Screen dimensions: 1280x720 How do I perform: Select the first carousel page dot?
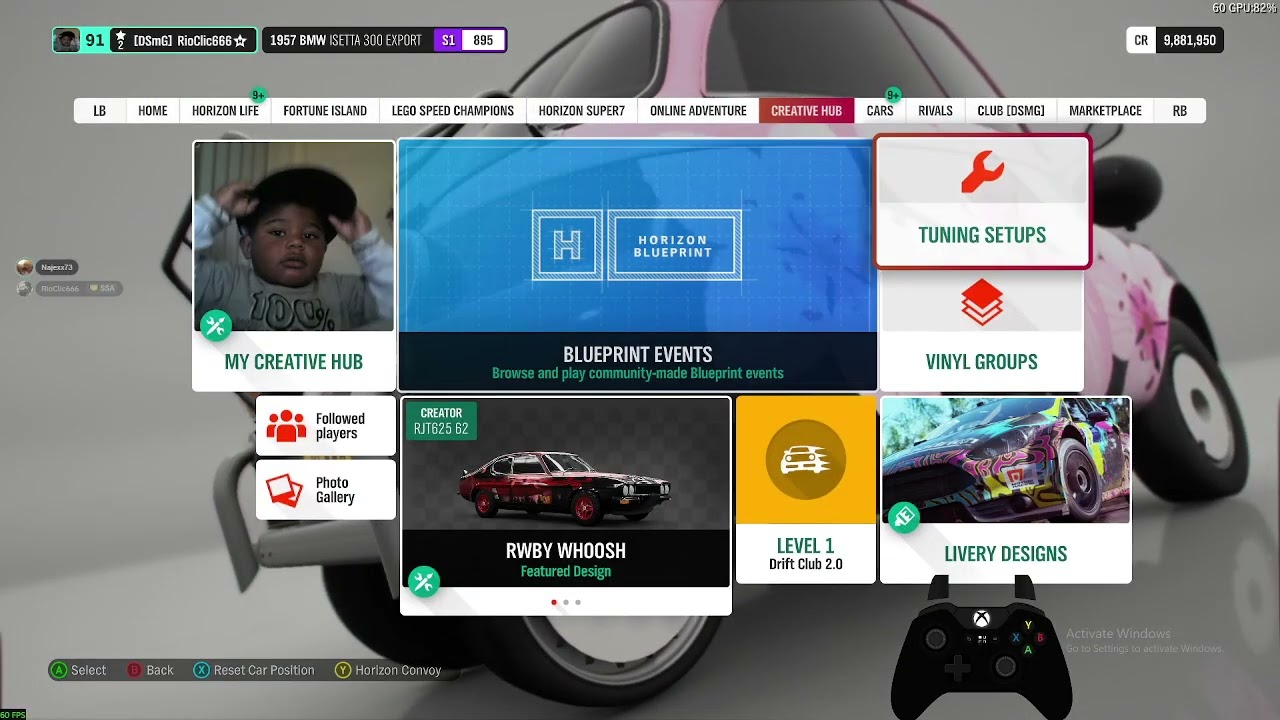[554, 602]
